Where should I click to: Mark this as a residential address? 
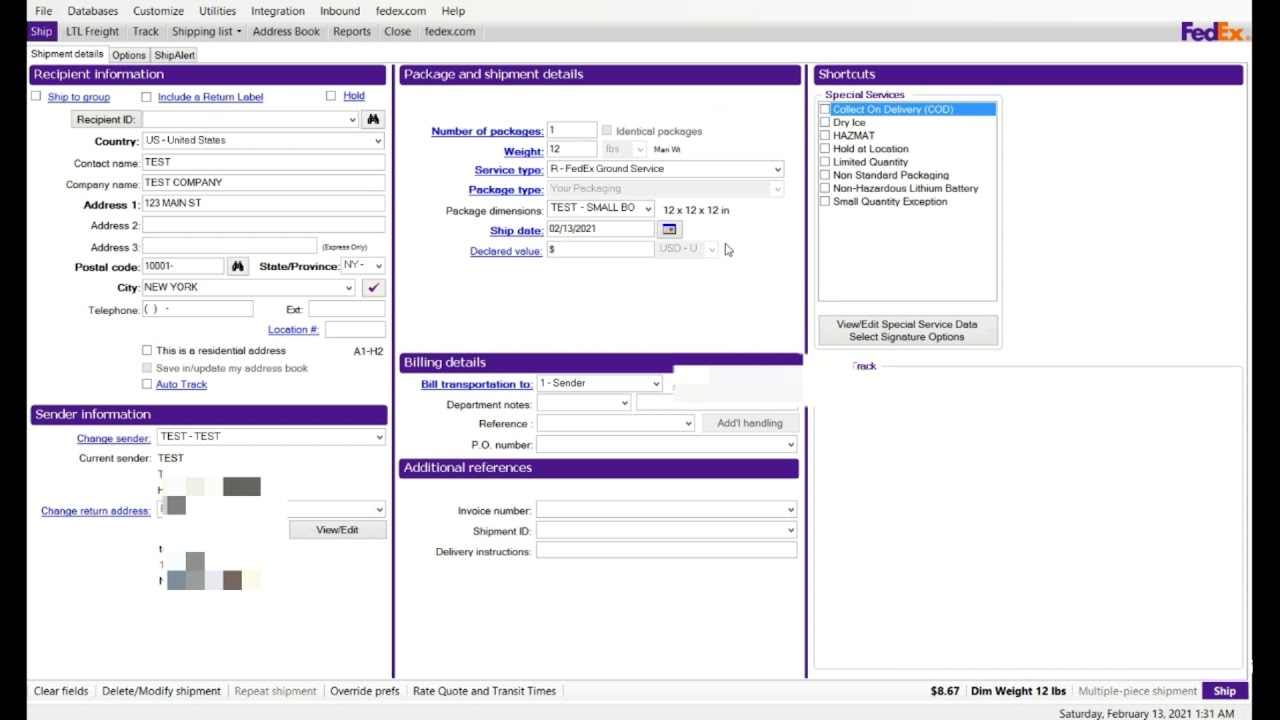point(147,350)
